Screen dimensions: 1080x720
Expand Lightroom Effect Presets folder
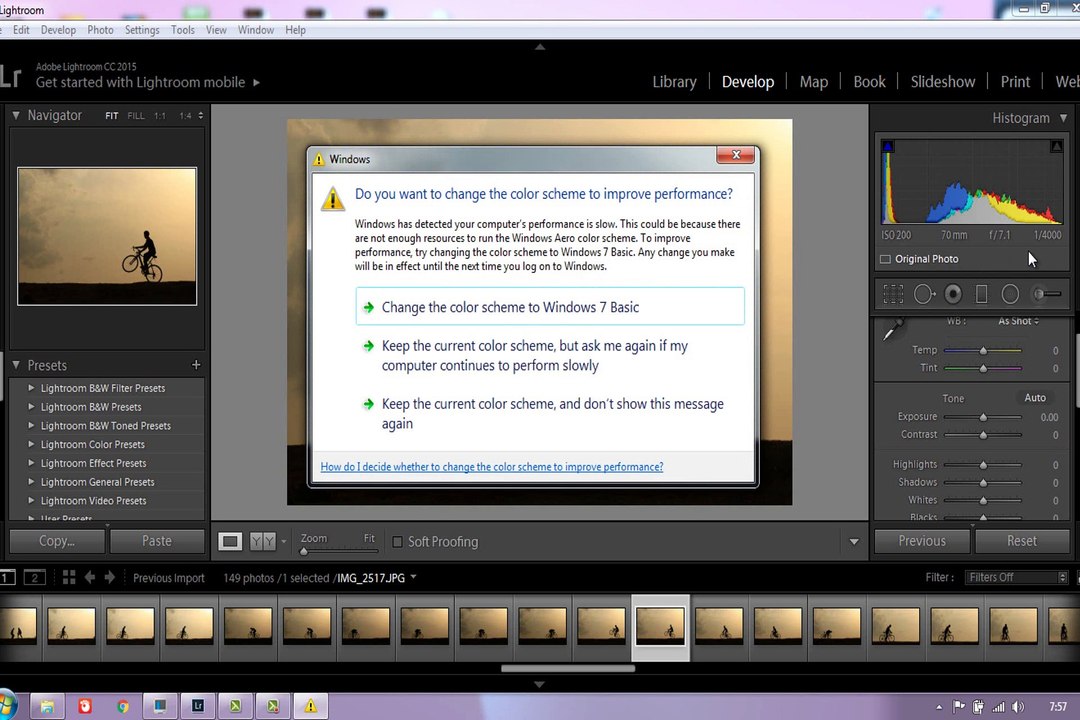[31, 463]
